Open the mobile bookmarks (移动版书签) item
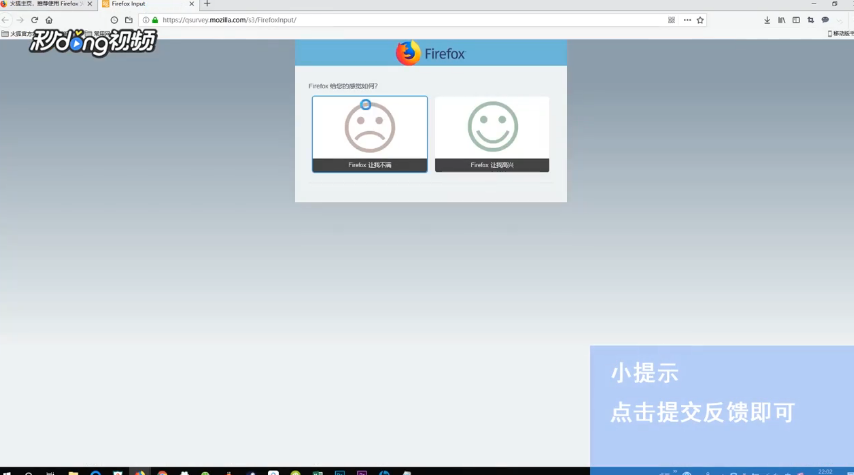Screen dimensions: 854x475 coord(840,34)
